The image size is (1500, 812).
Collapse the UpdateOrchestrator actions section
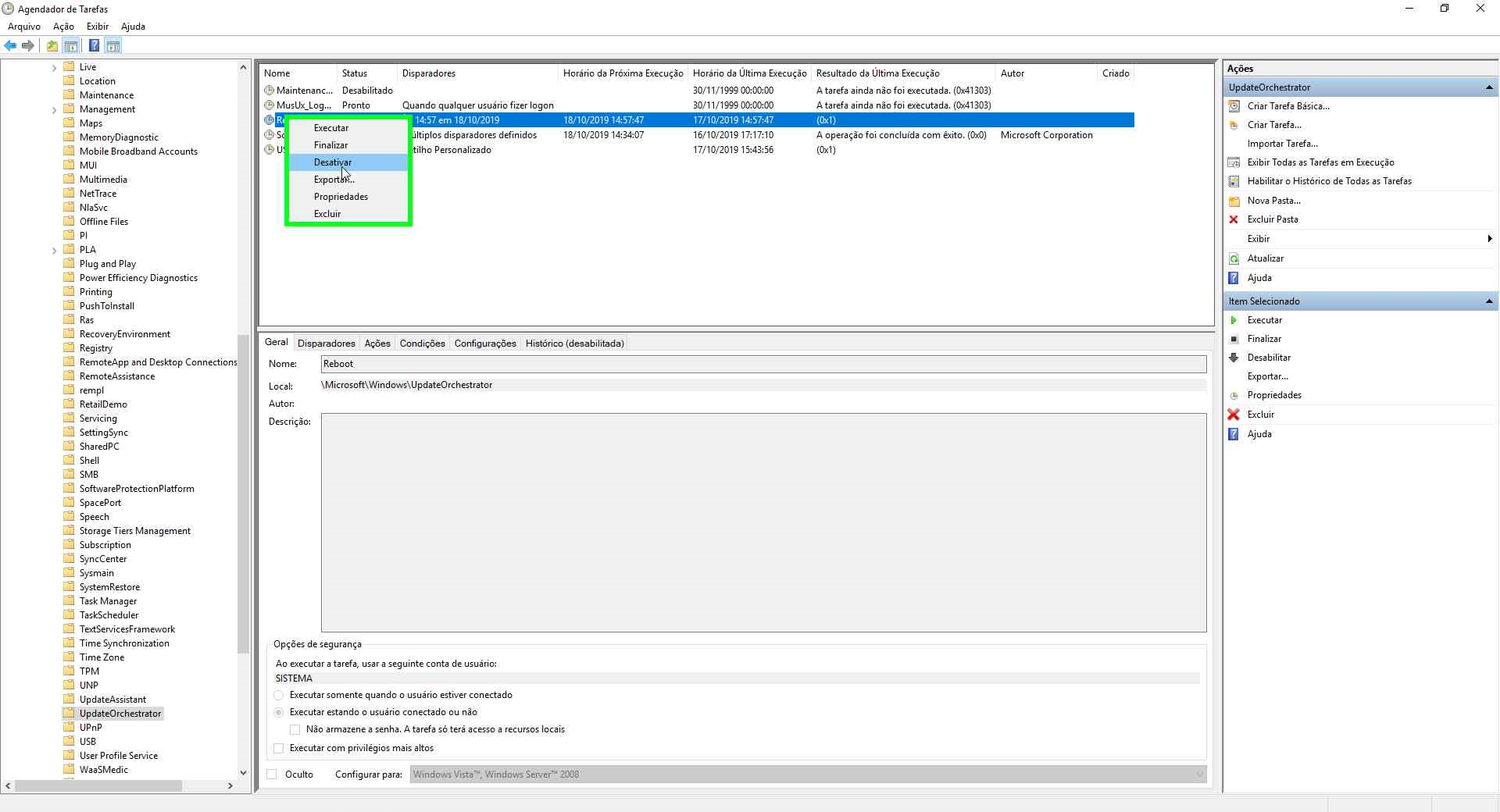1489,87
